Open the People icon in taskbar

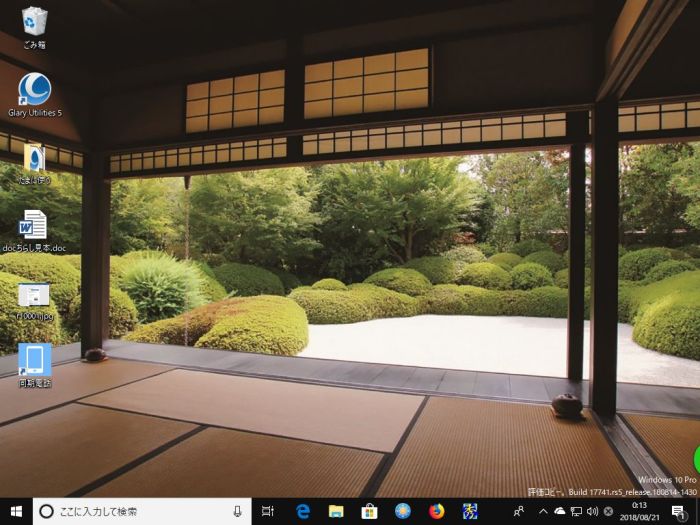pos(519,511)
